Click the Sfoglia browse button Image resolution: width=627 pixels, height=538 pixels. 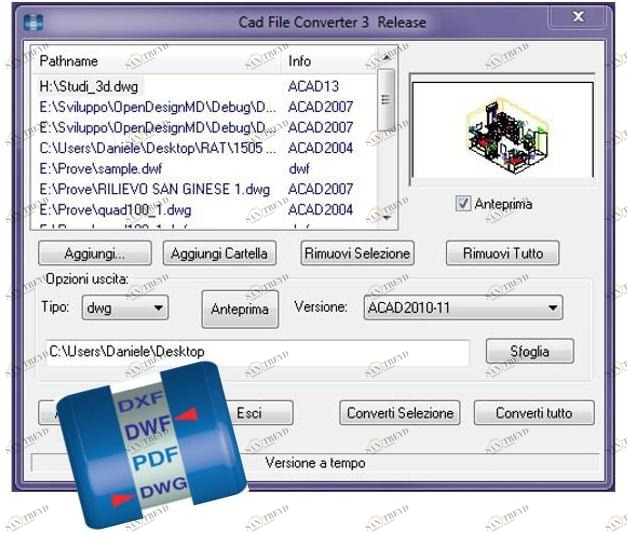(x=530, y=352)
